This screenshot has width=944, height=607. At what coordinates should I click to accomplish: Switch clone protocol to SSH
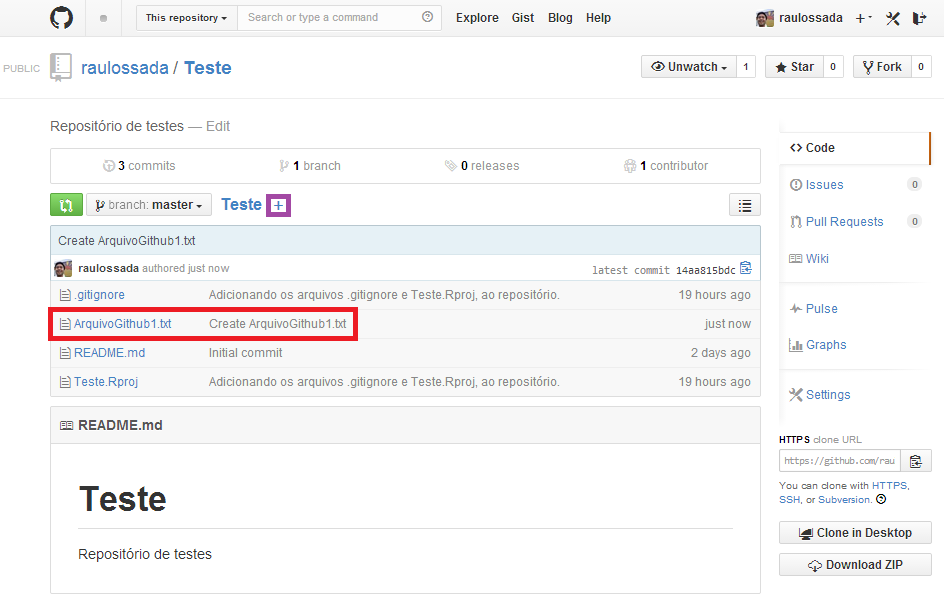tap(789, 500)
